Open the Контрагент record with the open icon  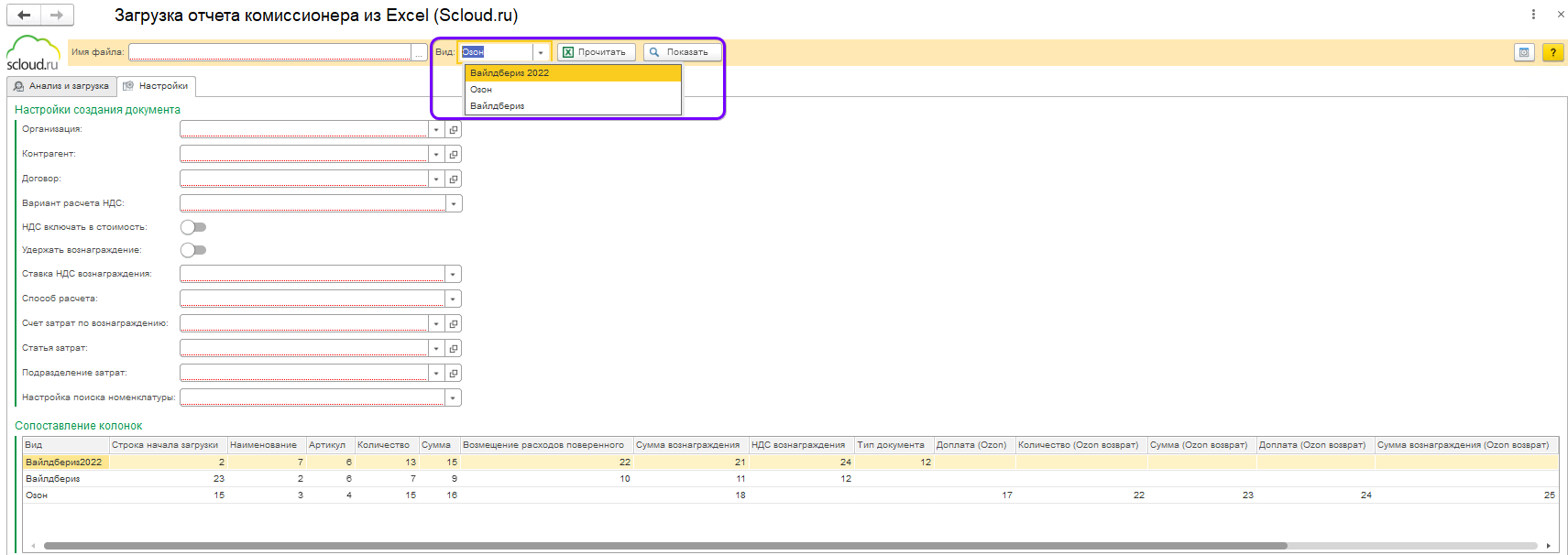[x=454, y=154]
